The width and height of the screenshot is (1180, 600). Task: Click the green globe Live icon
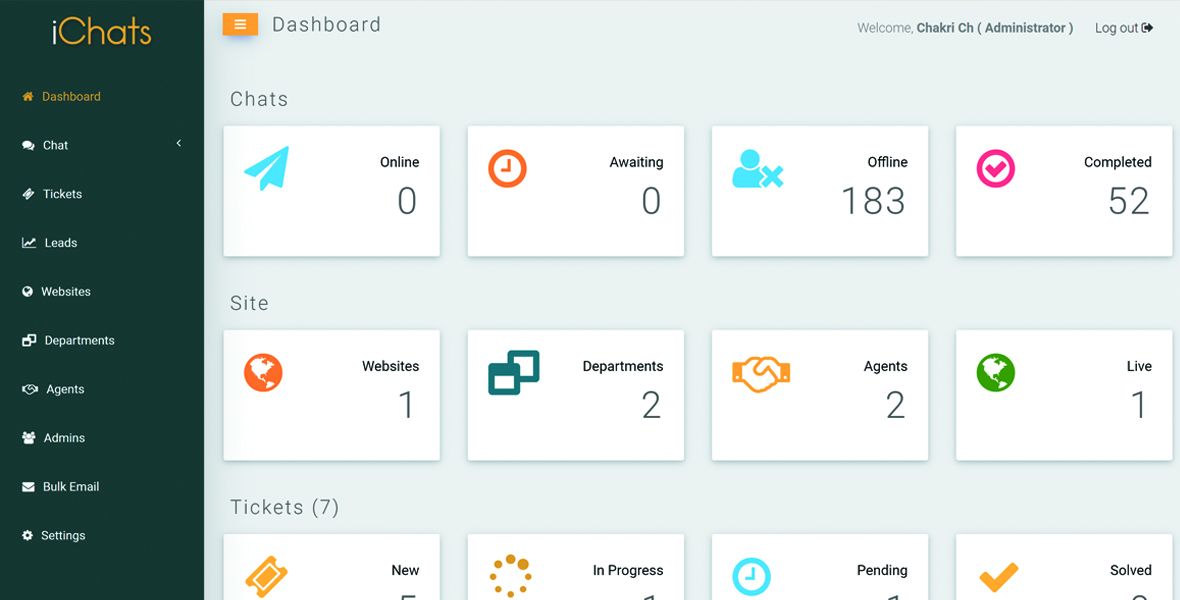click(x=995, y=373)
